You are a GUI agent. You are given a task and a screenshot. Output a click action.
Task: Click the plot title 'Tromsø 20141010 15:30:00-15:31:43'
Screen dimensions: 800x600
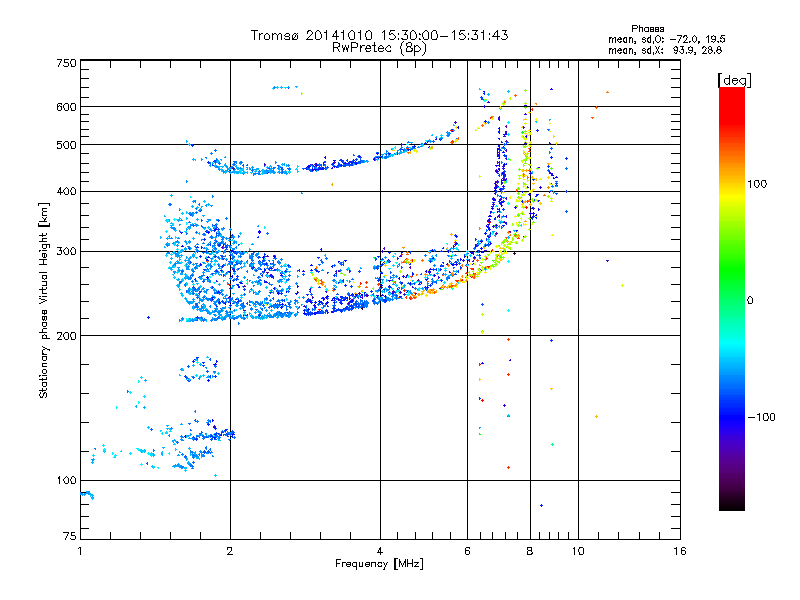pyautogui.click(x=379, y=35)
